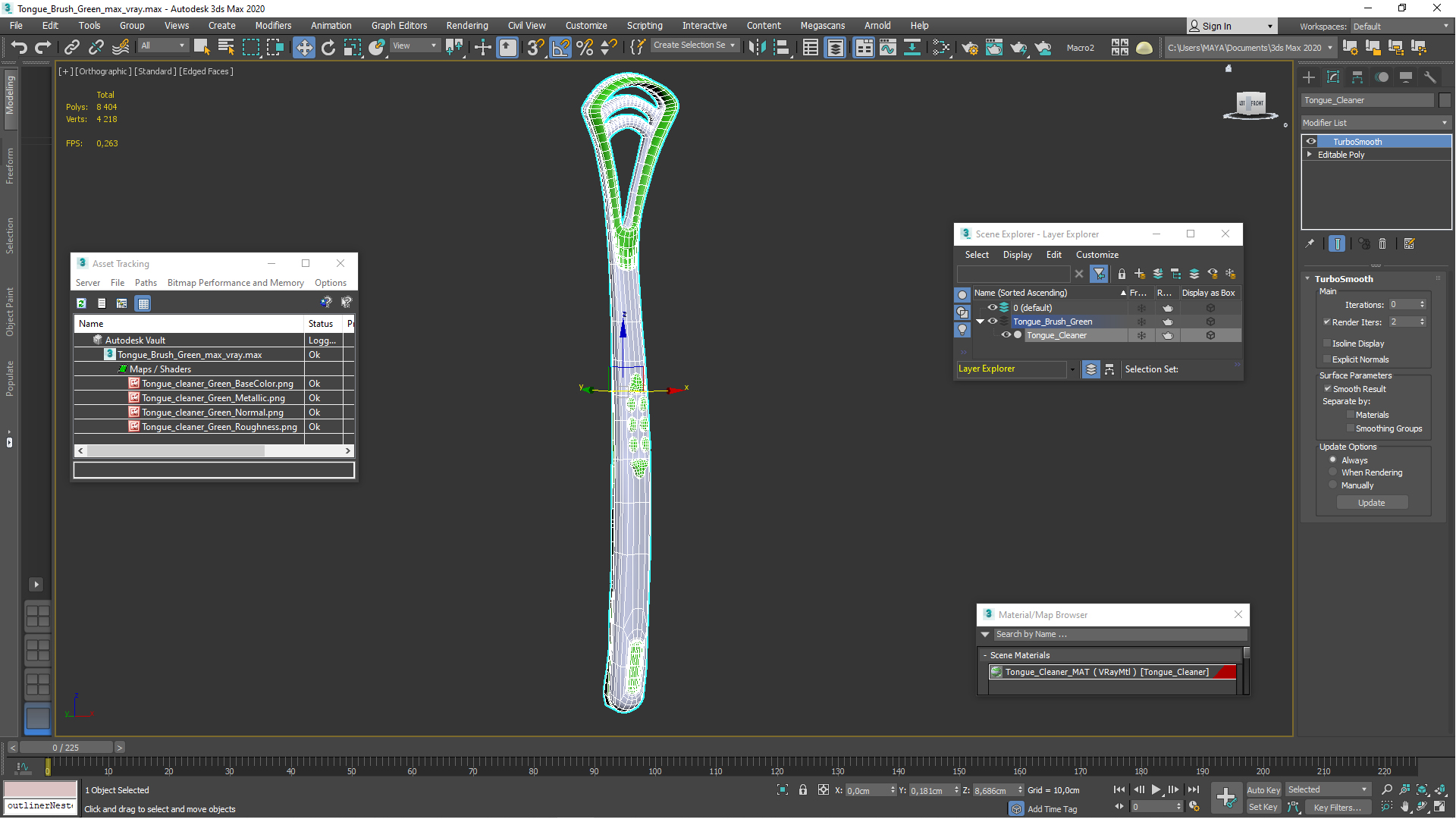Enable Explicit Normals checkbox

[x=1327, y=359]
